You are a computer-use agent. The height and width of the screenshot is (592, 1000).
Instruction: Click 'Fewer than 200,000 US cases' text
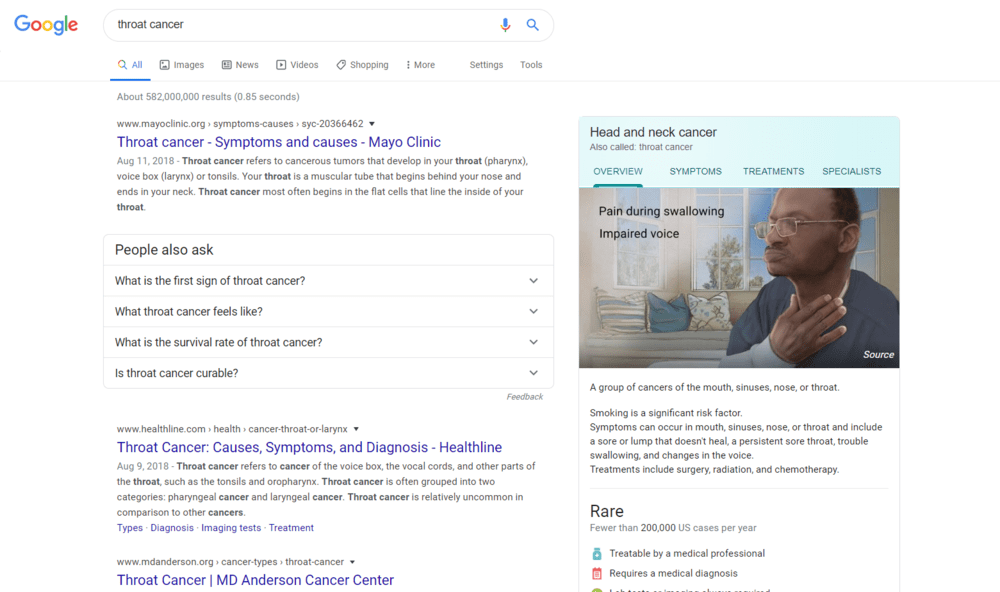[673, 528]
